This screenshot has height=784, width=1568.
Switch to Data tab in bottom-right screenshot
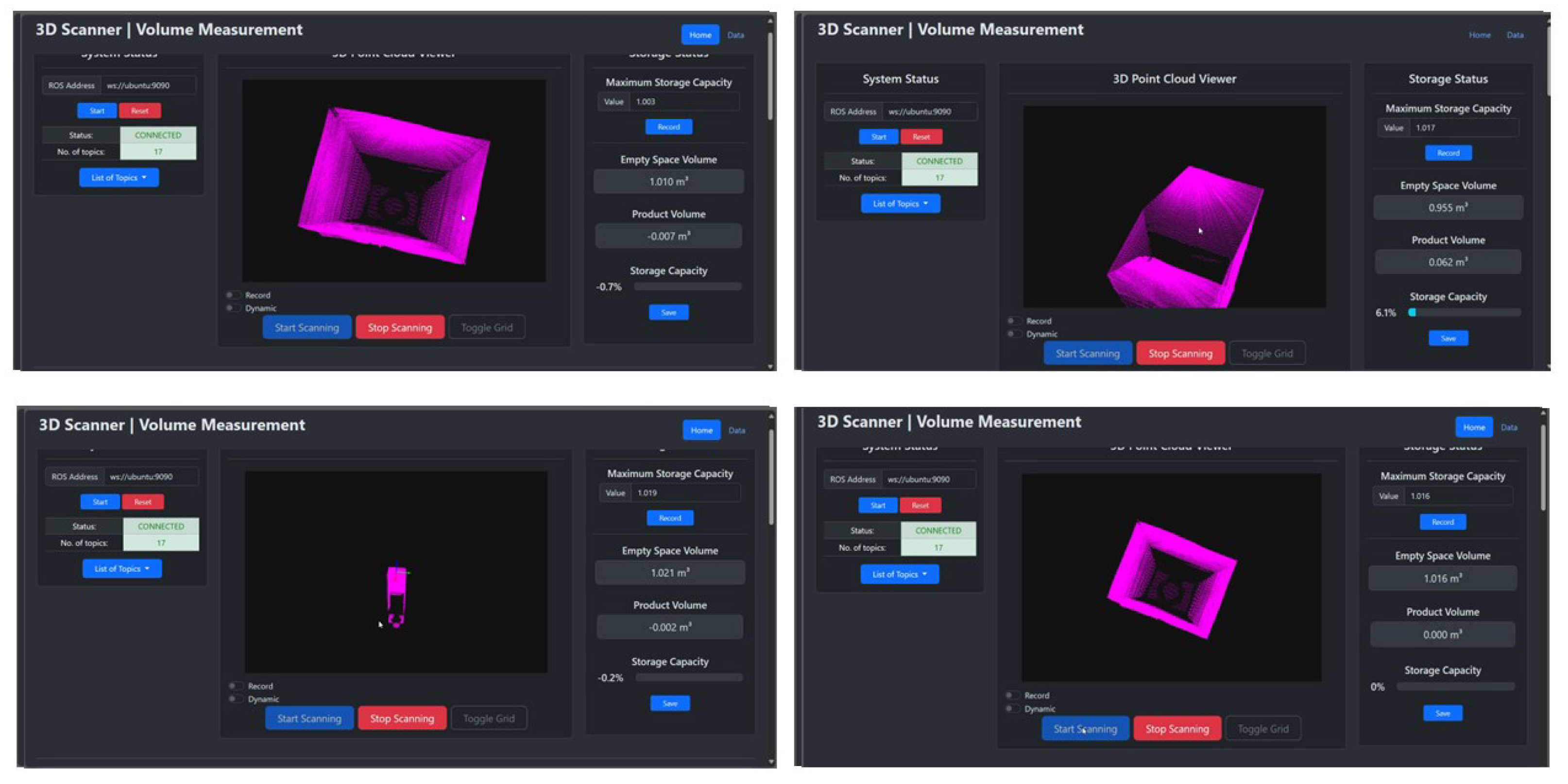1509,427
